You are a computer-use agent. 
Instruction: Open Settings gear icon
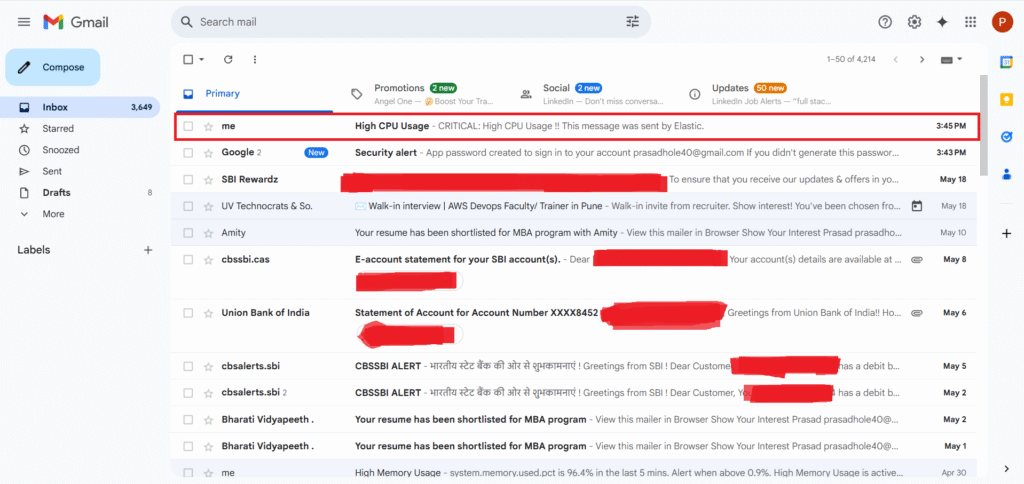(x=914, y=22)
